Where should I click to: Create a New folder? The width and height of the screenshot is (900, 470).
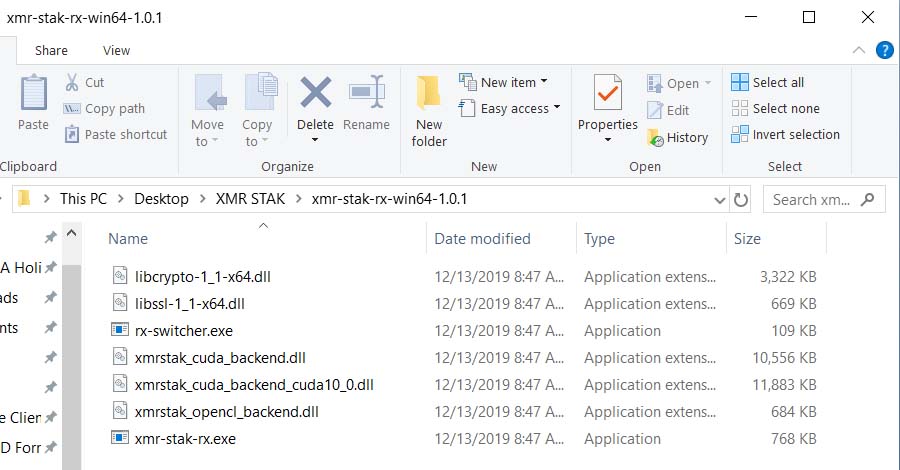point(429,110)
